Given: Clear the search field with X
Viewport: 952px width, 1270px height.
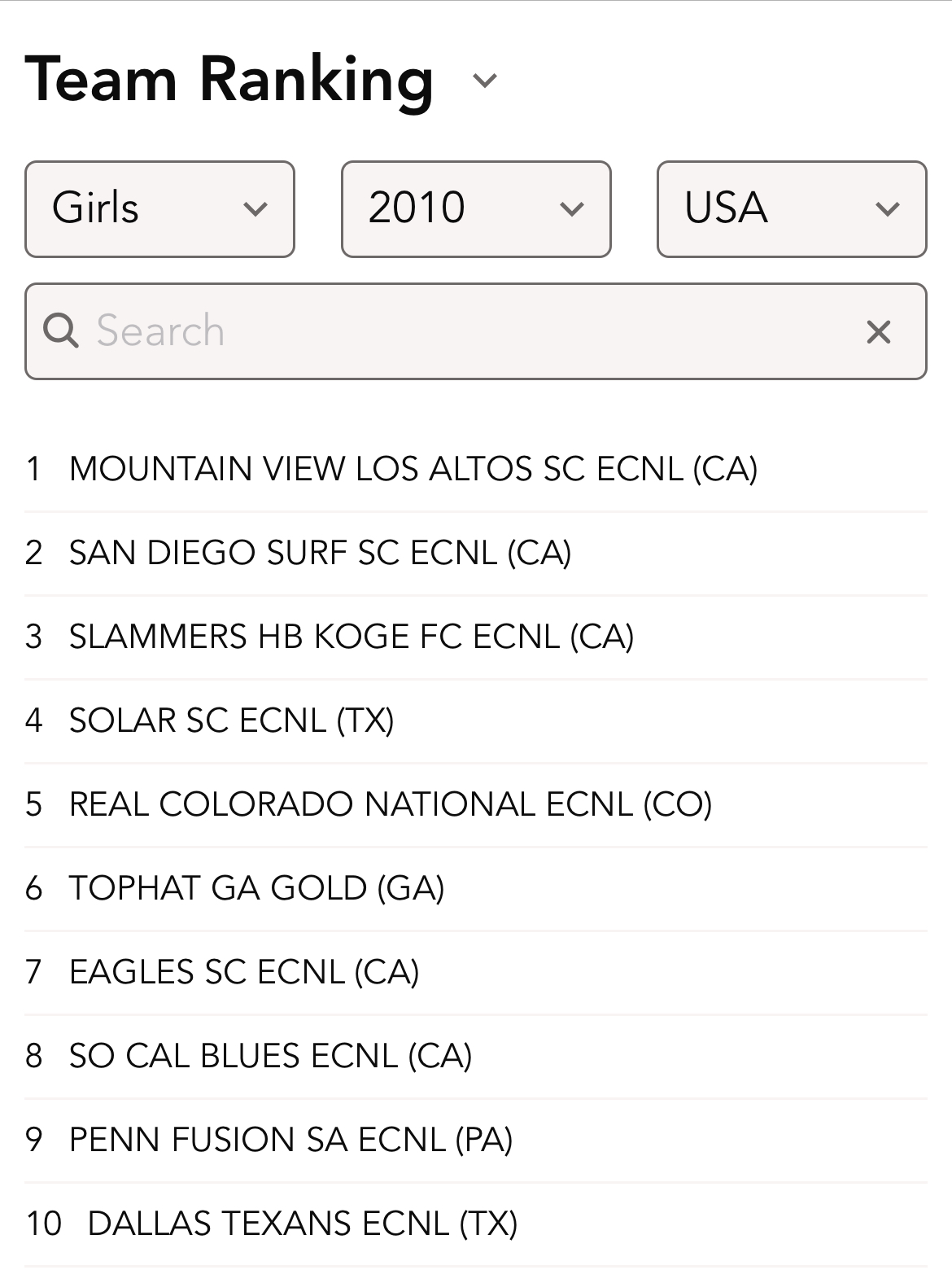Looking at the screenshot, I should coord(879,331).
